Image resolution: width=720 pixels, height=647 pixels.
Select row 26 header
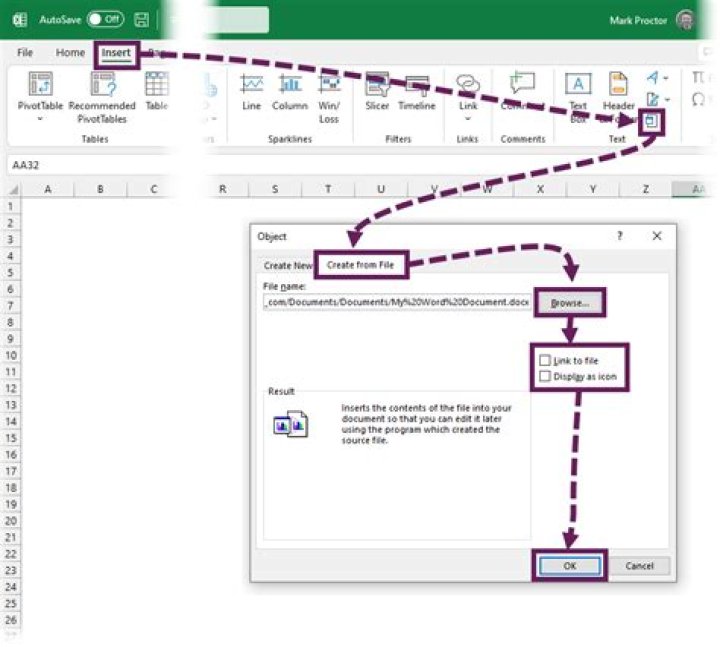coord(11,620)
